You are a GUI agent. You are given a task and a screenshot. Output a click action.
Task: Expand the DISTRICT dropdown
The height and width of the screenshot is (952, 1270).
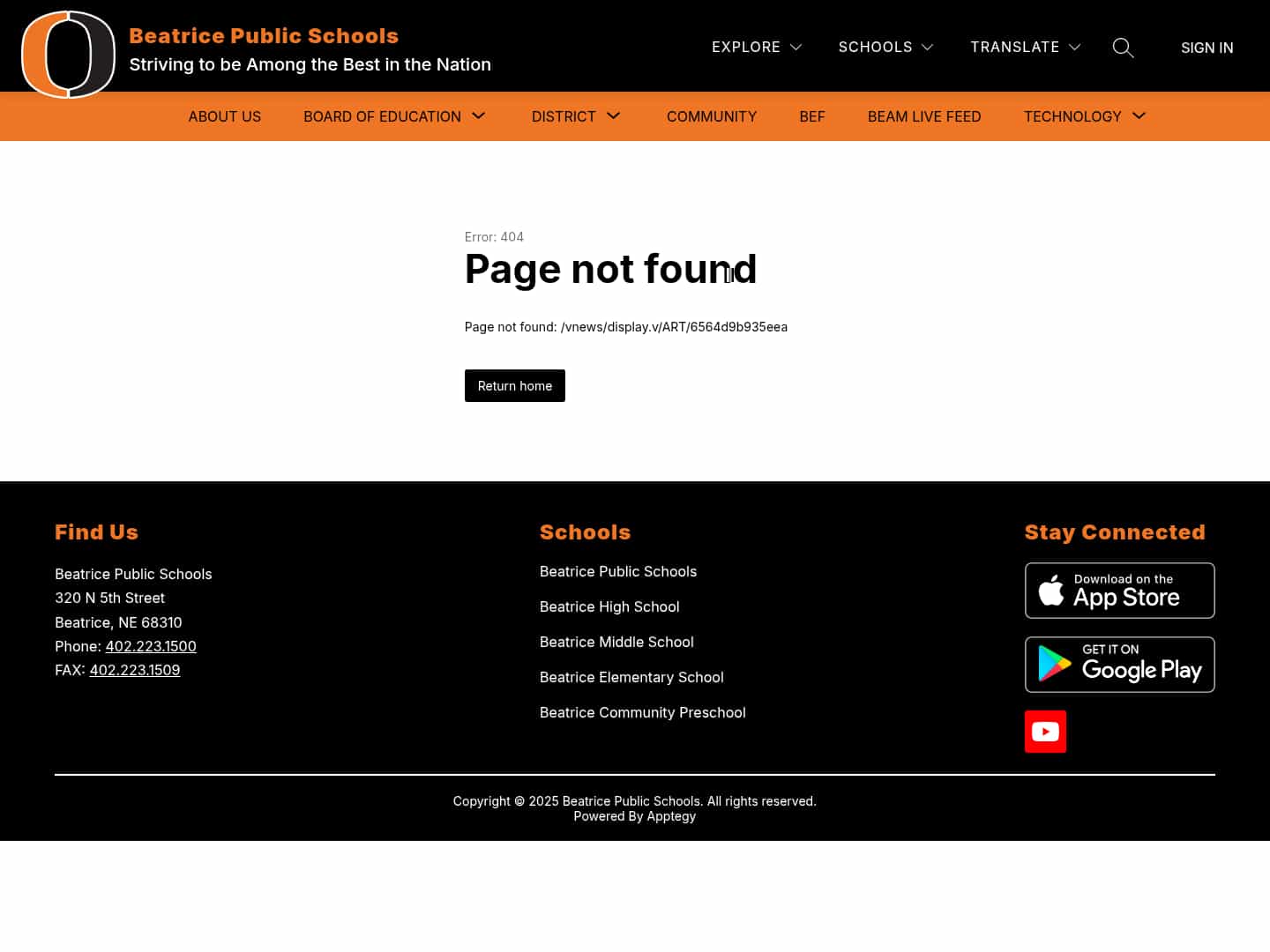[x=576, y=116]
